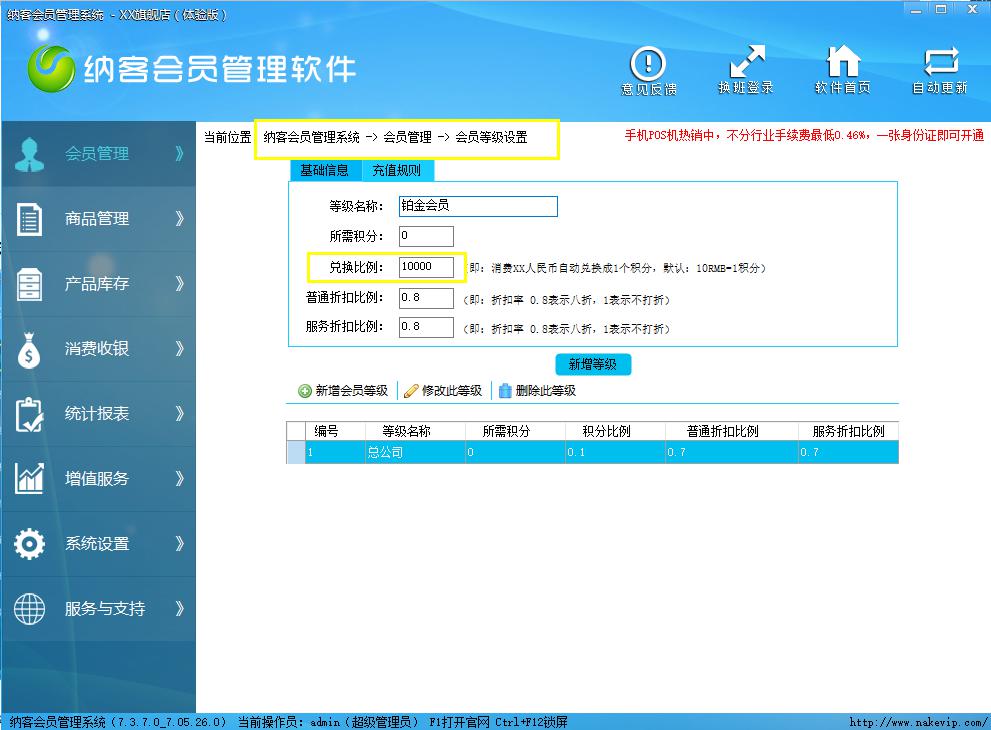The width and height of the screenshot is (991, 730).
Task: Click the 换班登录 shift login icon
Action: [x=746, y=62]
